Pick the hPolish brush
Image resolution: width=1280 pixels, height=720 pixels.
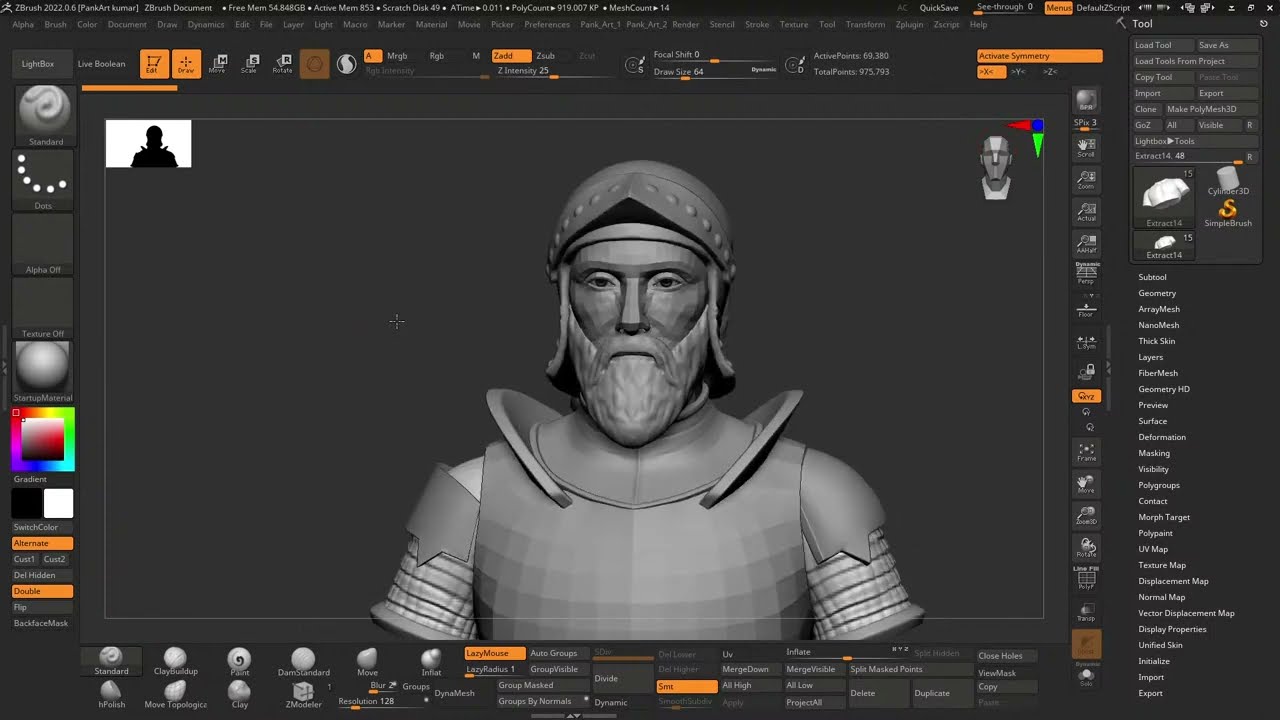point(111,694)
